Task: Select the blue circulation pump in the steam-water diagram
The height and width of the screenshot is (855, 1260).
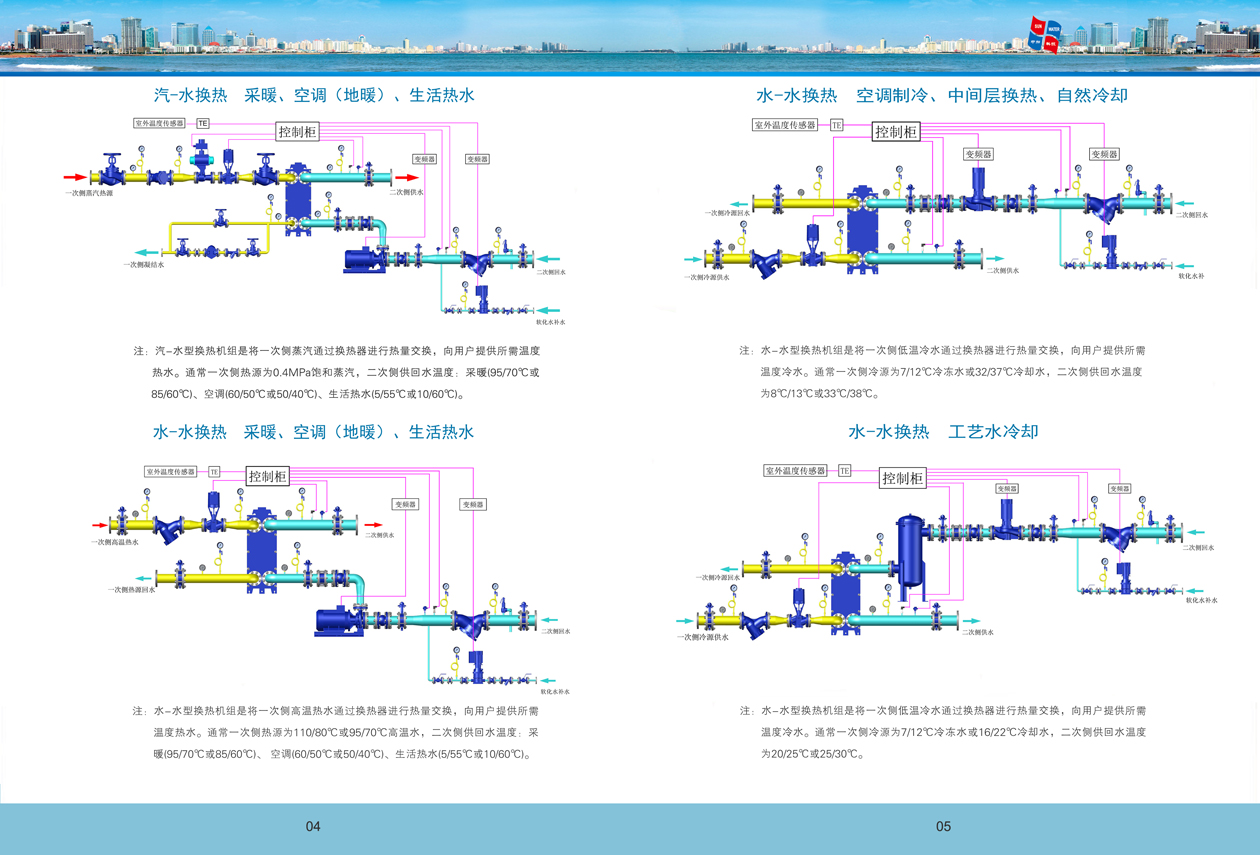Action: (360, 260)
